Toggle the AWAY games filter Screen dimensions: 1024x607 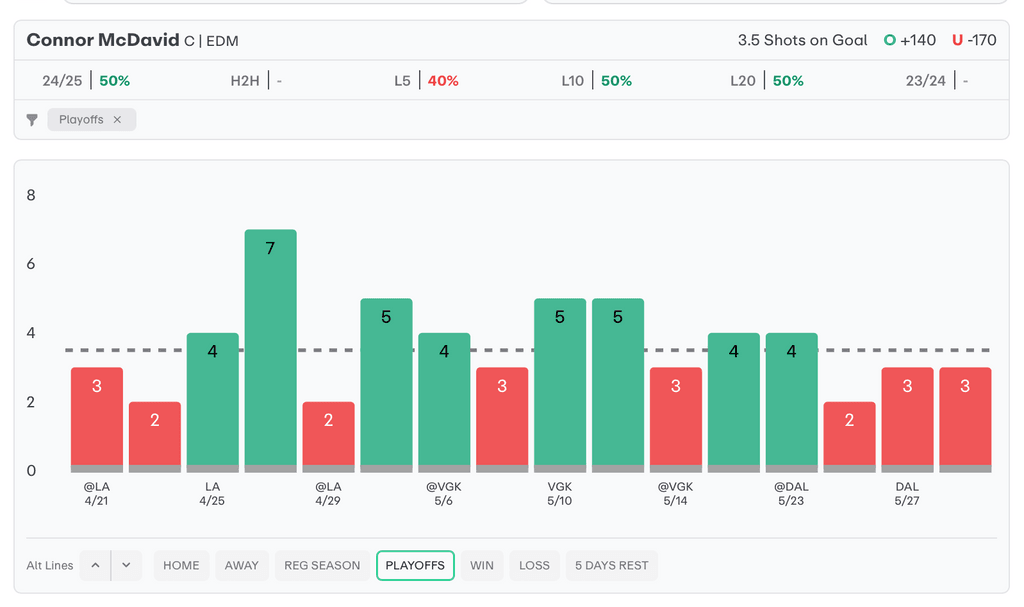(x=242, y=565)
